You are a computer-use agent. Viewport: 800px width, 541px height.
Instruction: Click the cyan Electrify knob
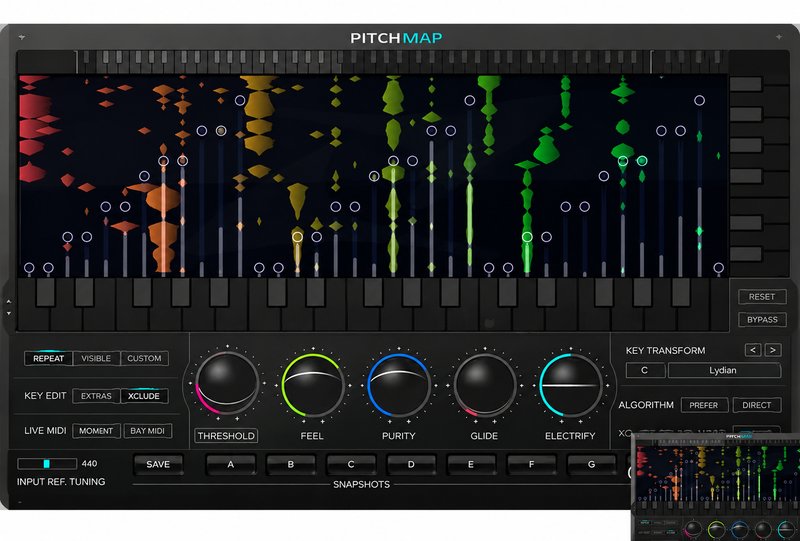point(570,384)
